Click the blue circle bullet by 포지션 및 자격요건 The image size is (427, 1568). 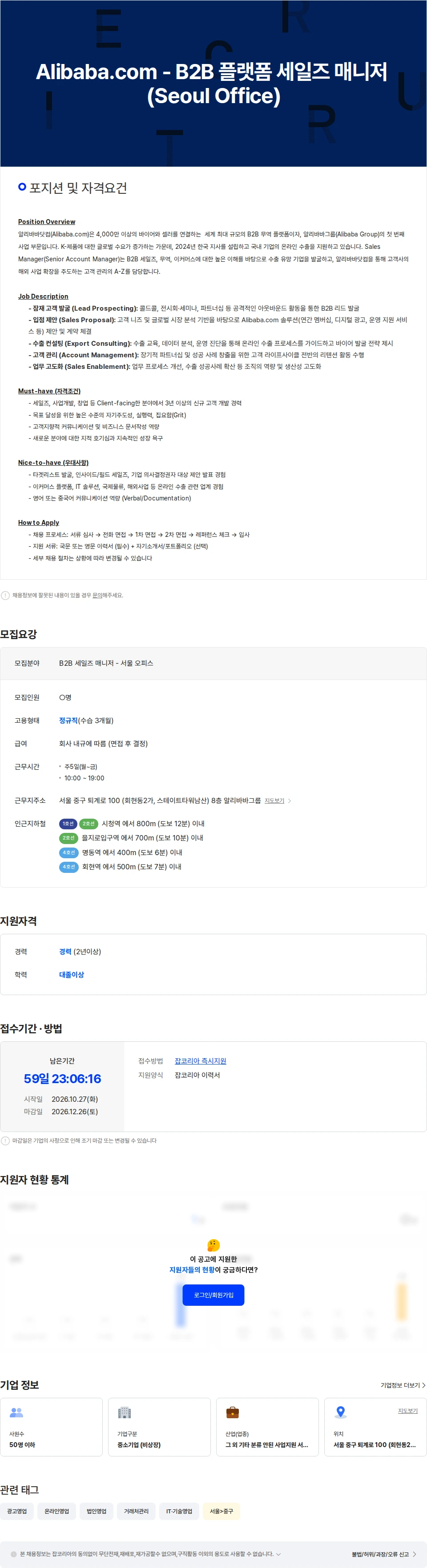click(22, 187)
